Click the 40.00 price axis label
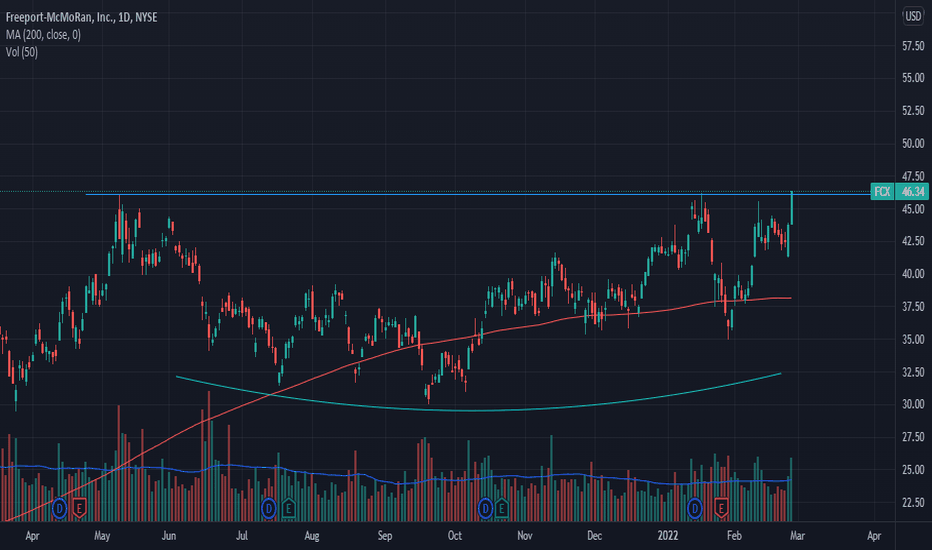932x550 pixels. coord(913,274)
